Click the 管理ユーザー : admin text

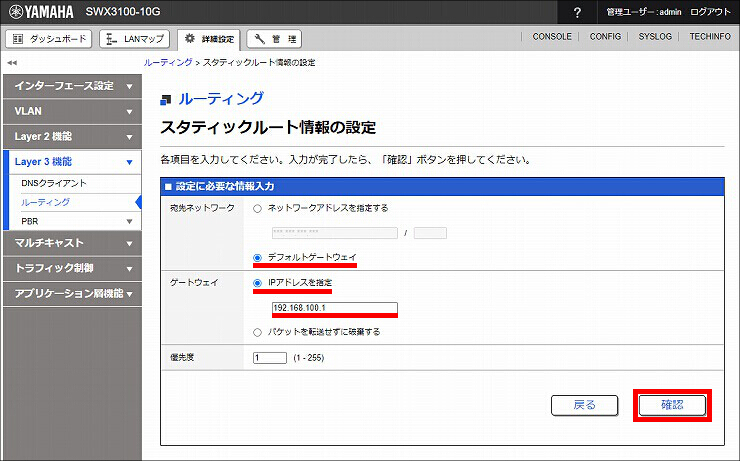click(644, 12)
